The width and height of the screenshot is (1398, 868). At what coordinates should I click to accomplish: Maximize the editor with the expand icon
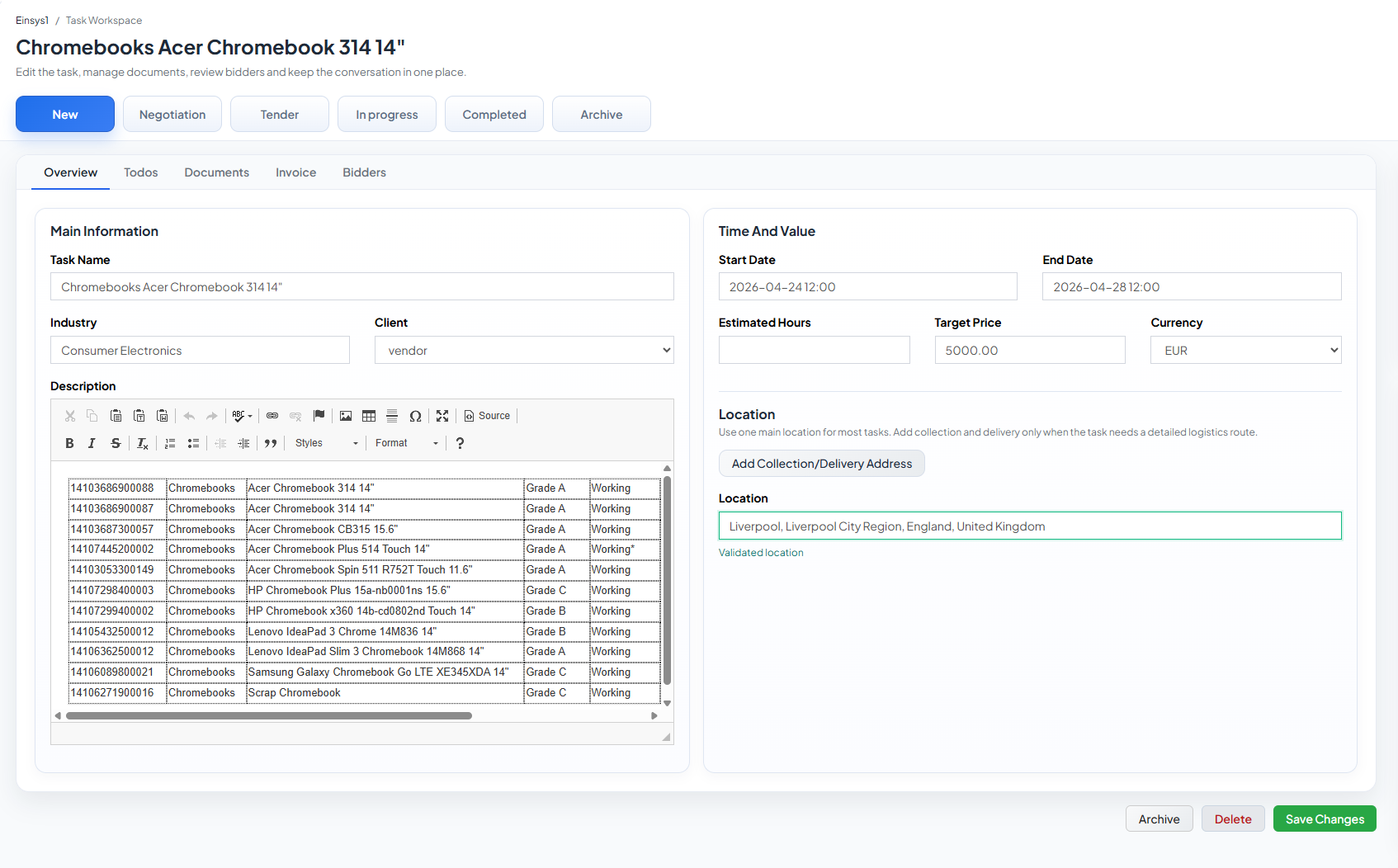pos(442,416)
